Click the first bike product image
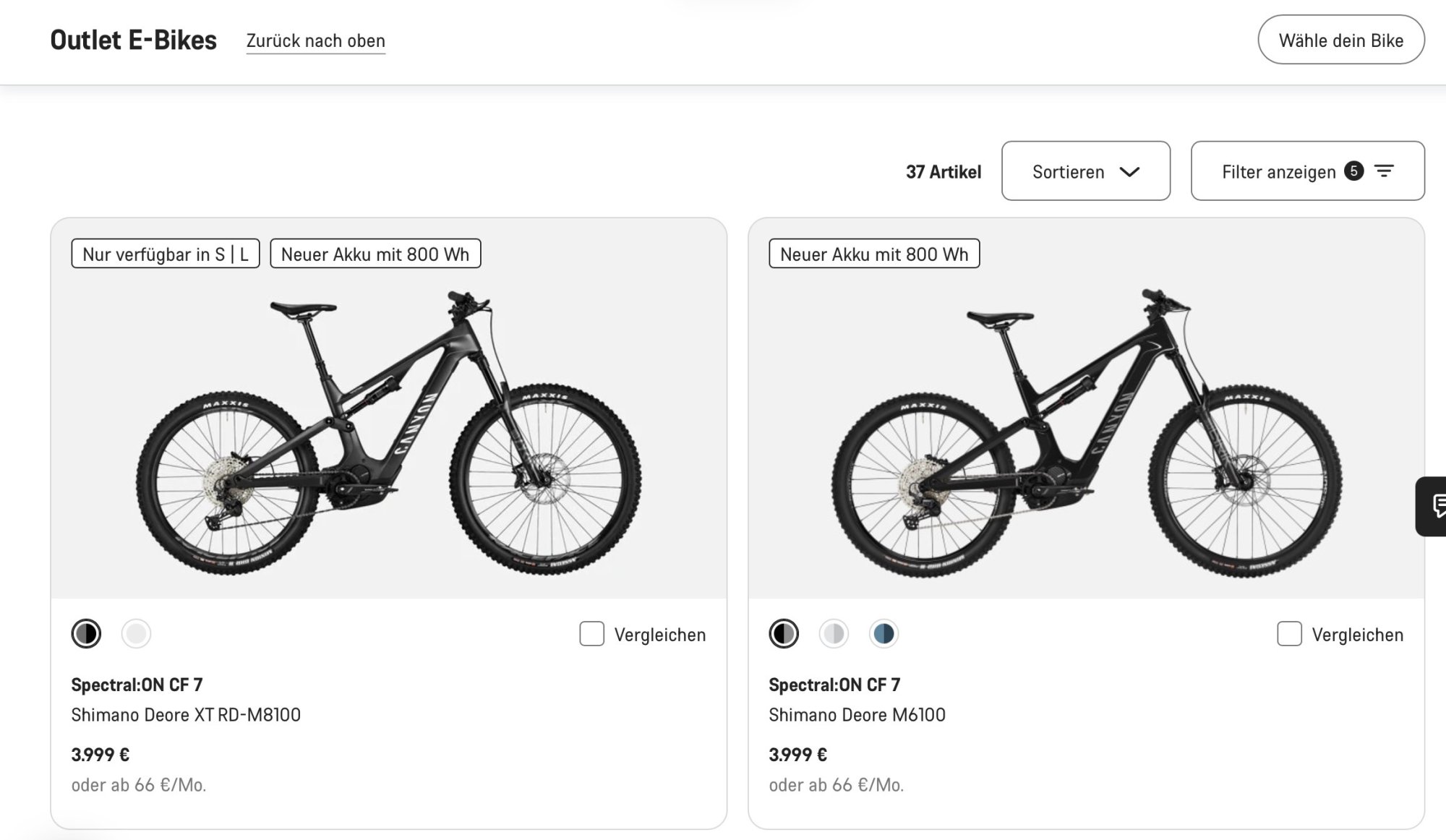 coord(388,434)
